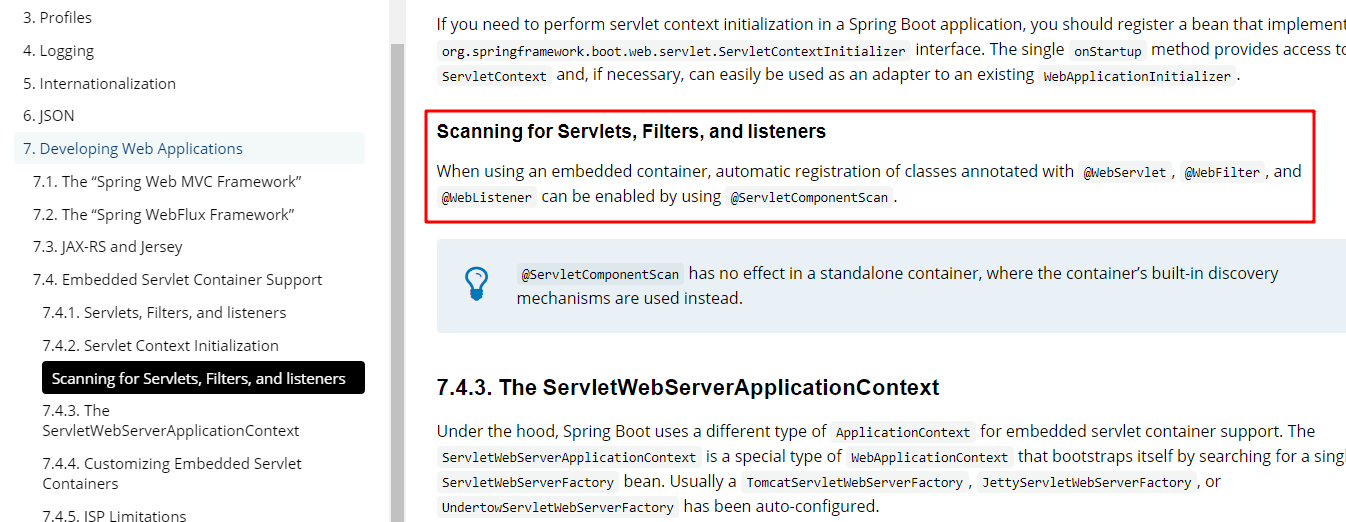Open 7.4.4 Customizing Embedded Servlet Containers

pos(172,474)
